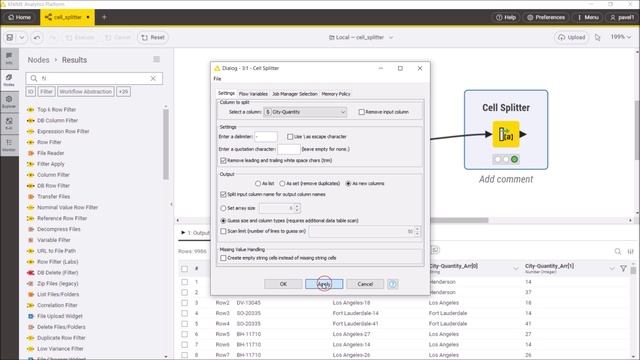Toggle the Remove input column checkbox
The image size is (640, 360).
click(362, 112)
